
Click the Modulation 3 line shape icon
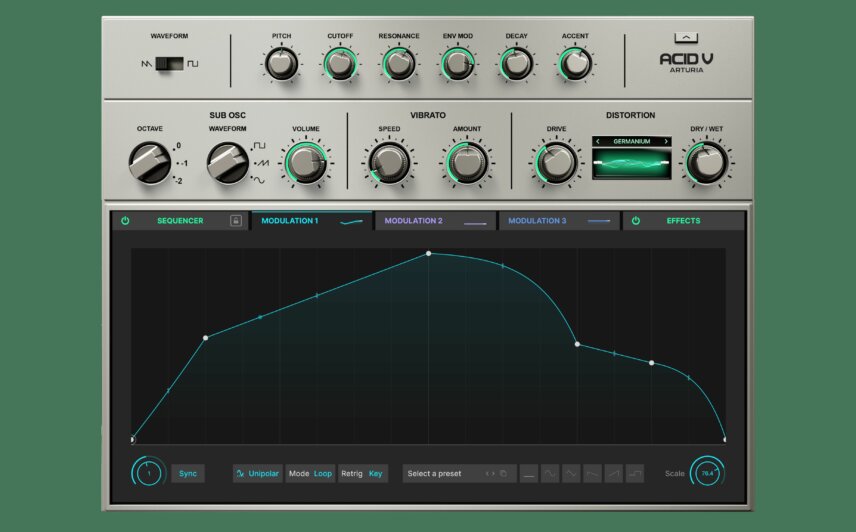click(599, 221)
